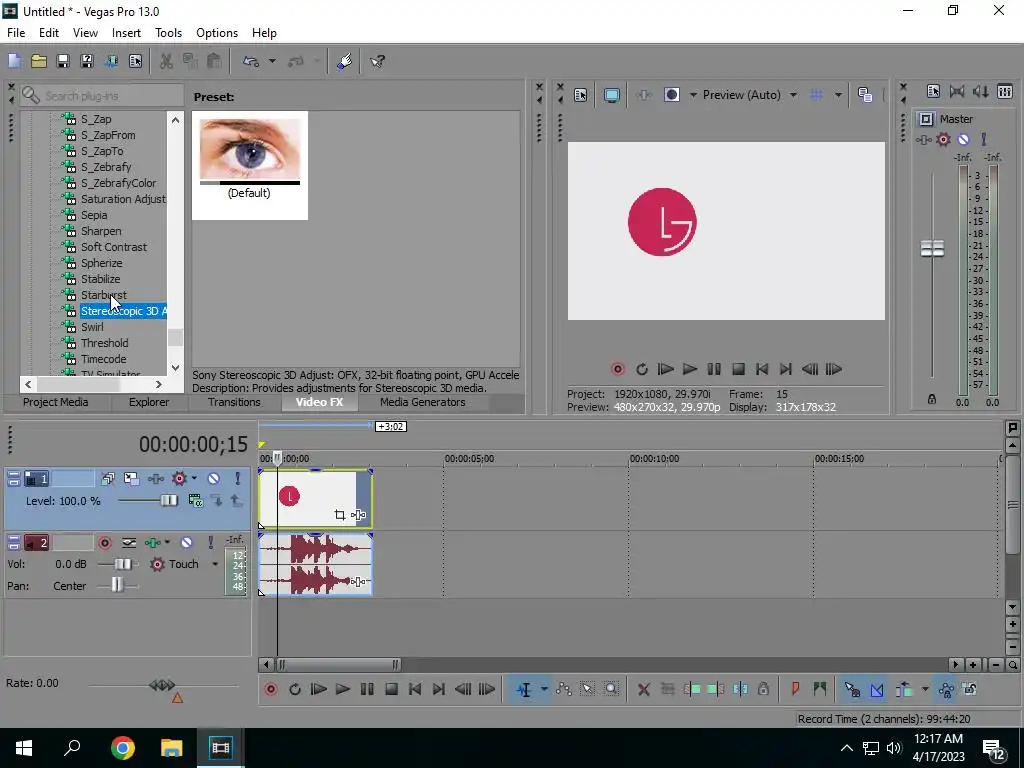Arm audio track 2 for recording
Image resolution: width=1024 pixels, height=768 pixels.
[x=104, y=542]
